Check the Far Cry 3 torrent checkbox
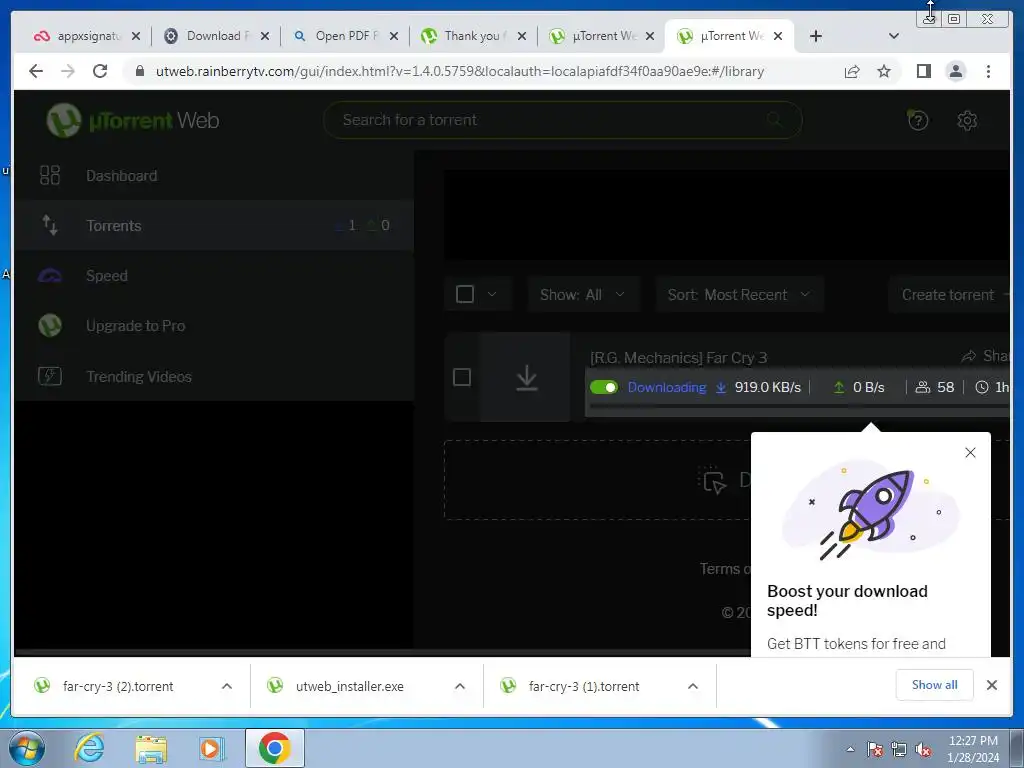Screen dimensions: 1024x768 [462, 377]
